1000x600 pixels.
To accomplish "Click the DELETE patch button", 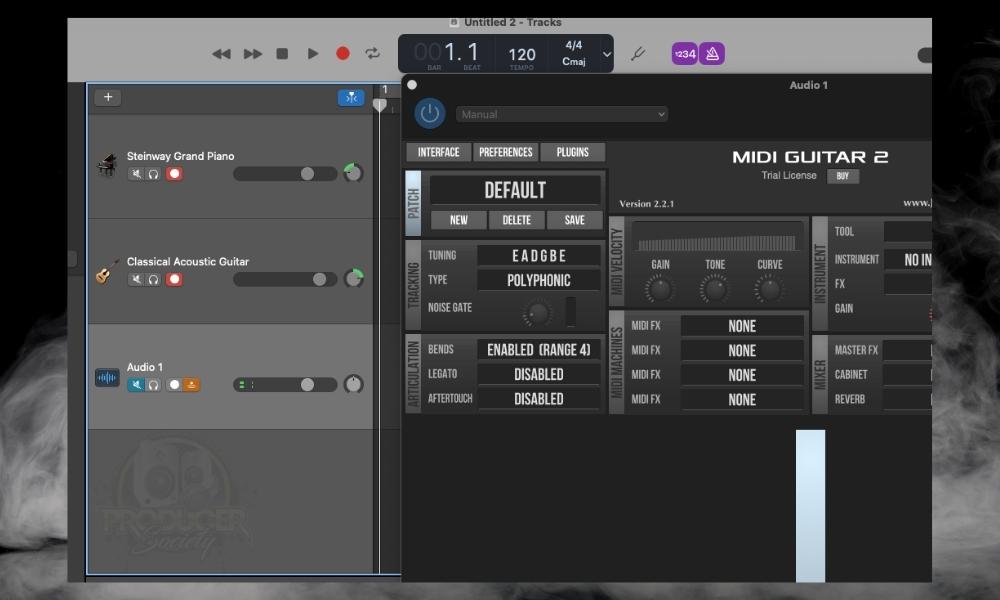I will point(517,220).
